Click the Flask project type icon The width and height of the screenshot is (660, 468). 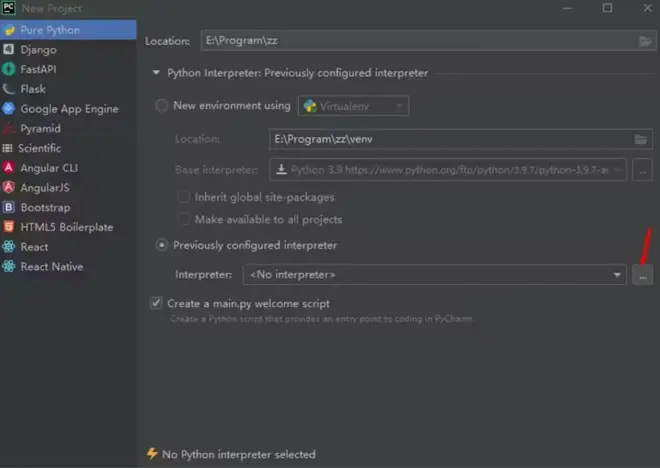(8, 89)
